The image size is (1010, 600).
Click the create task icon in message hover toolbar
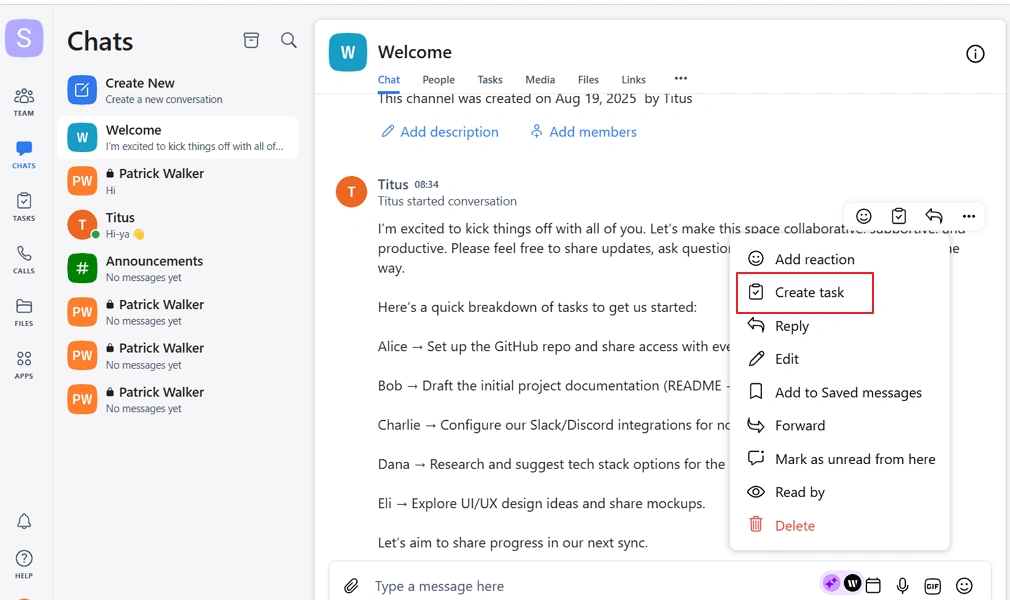point(899,216)
